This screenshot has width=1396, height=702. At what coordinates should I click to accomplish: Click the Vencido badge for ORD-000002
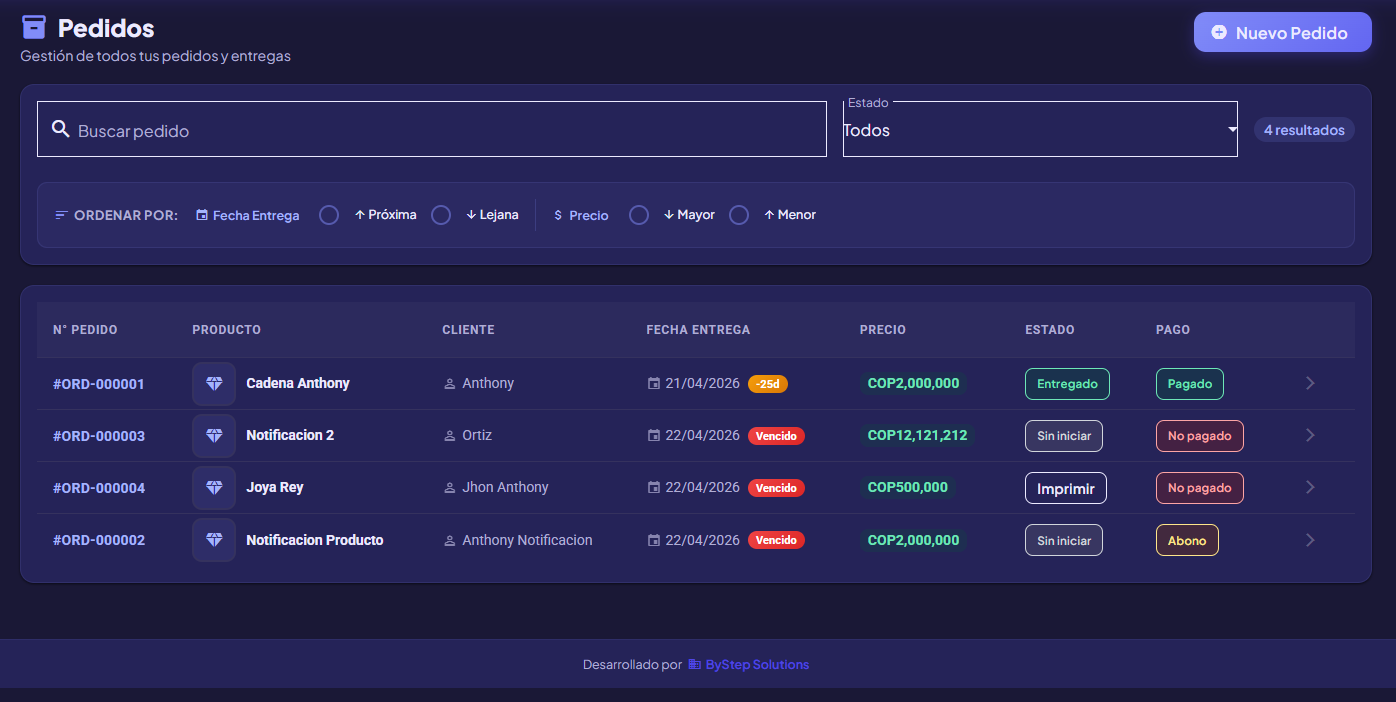tap(776, 540)
